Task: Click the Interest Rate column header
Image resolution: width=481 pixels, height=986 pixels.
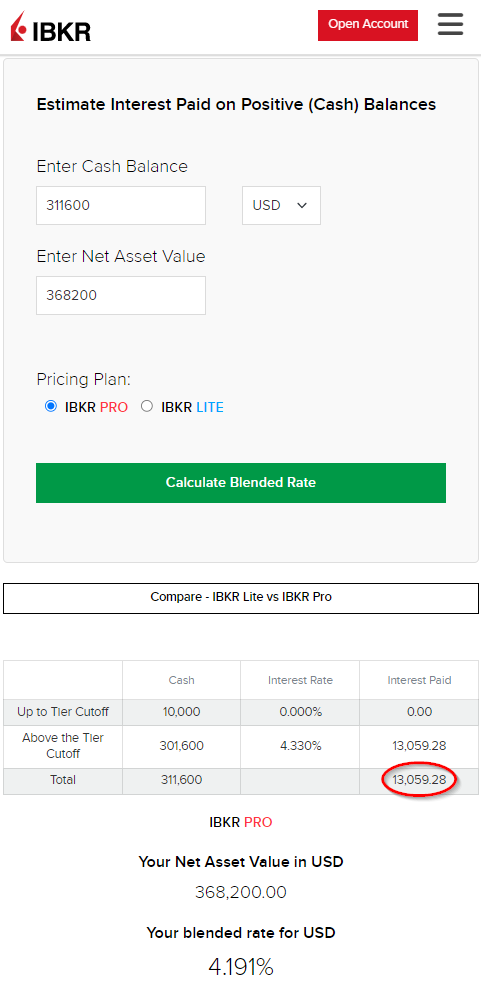Action: (300, 680)
